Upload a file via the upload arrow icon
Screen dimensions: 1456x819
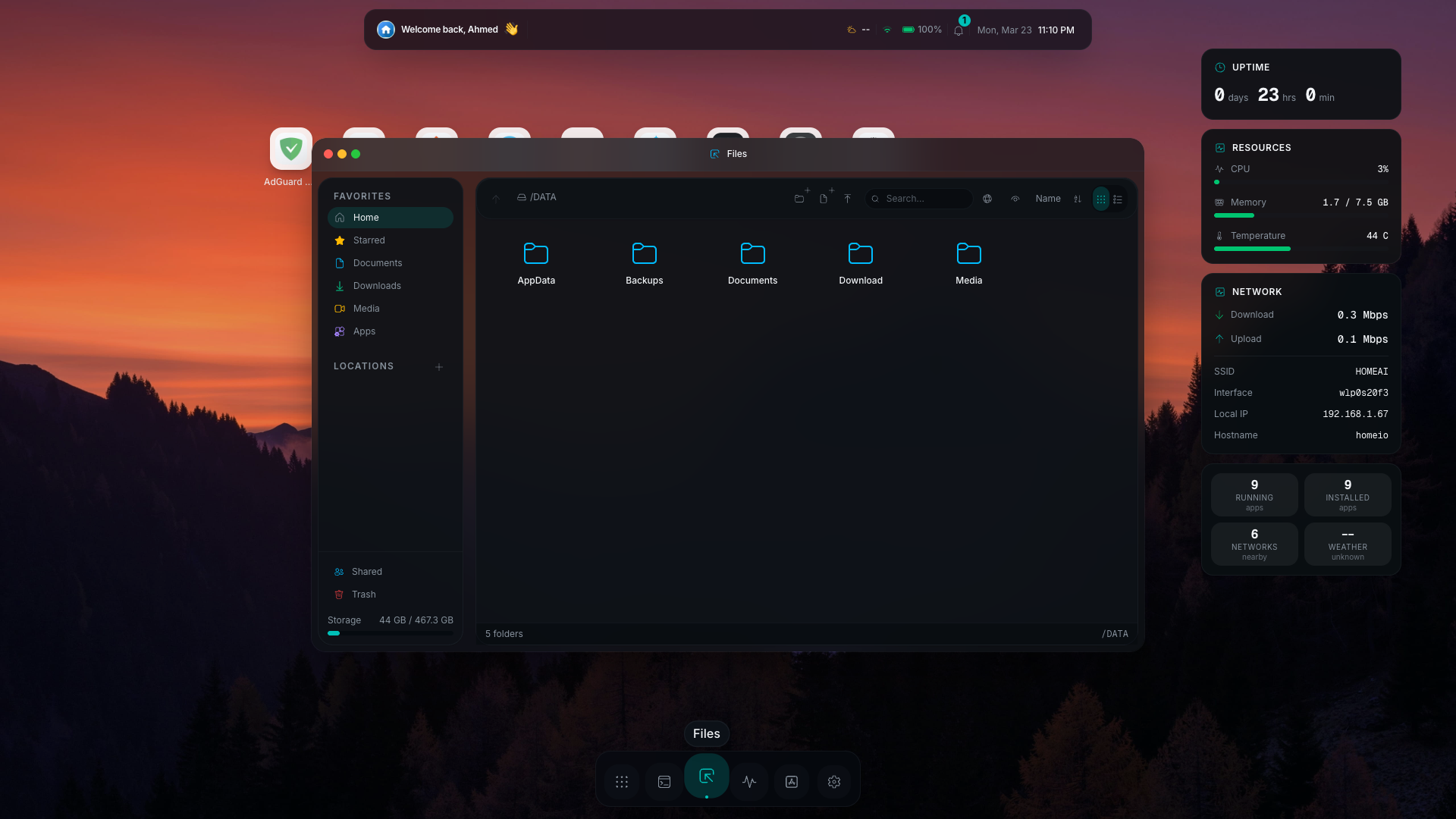[848, 198]
